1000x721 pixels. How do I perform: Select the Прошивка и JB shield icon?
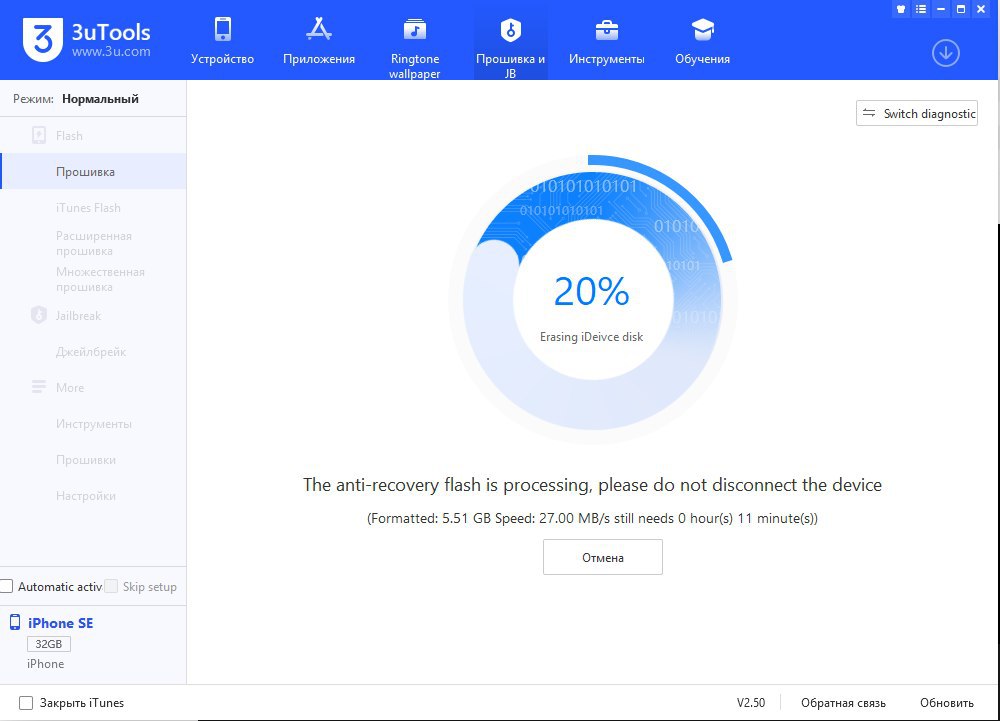coord(511,29)
